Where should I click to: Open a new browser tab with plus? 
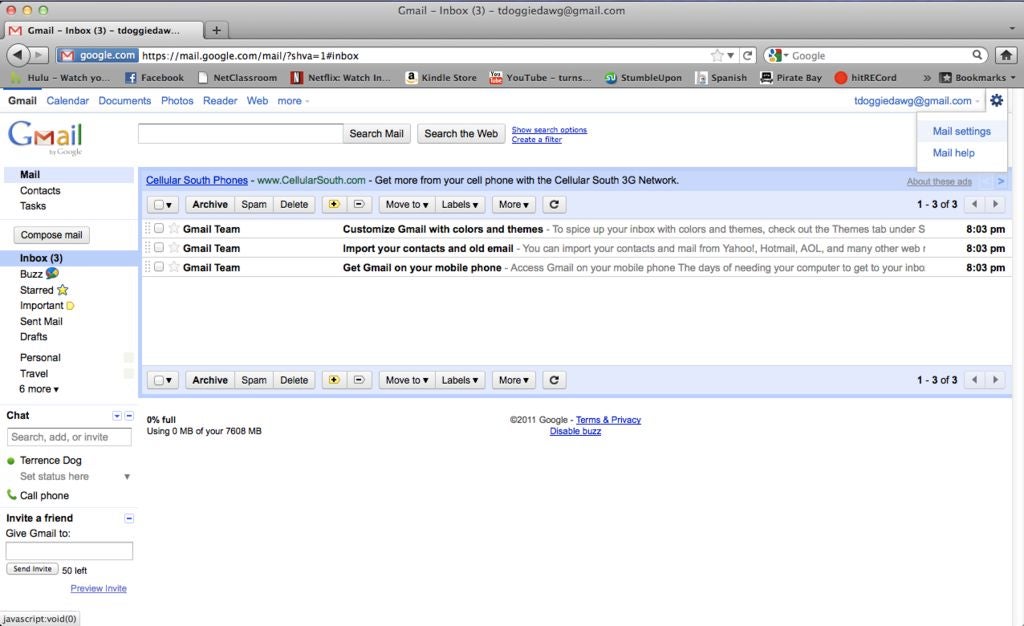point(216,30)
